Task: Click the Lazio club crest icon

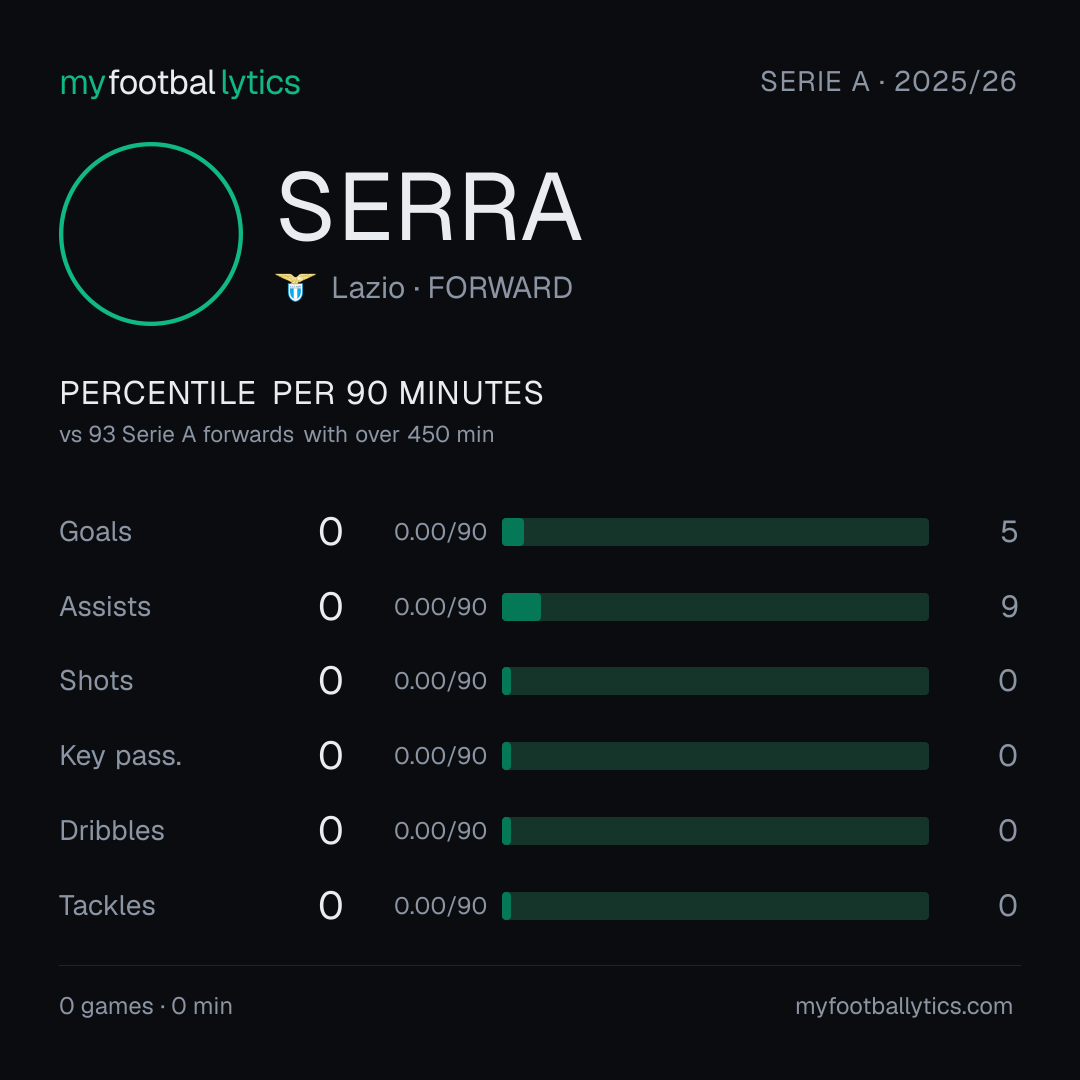Action: coord(295,287)
